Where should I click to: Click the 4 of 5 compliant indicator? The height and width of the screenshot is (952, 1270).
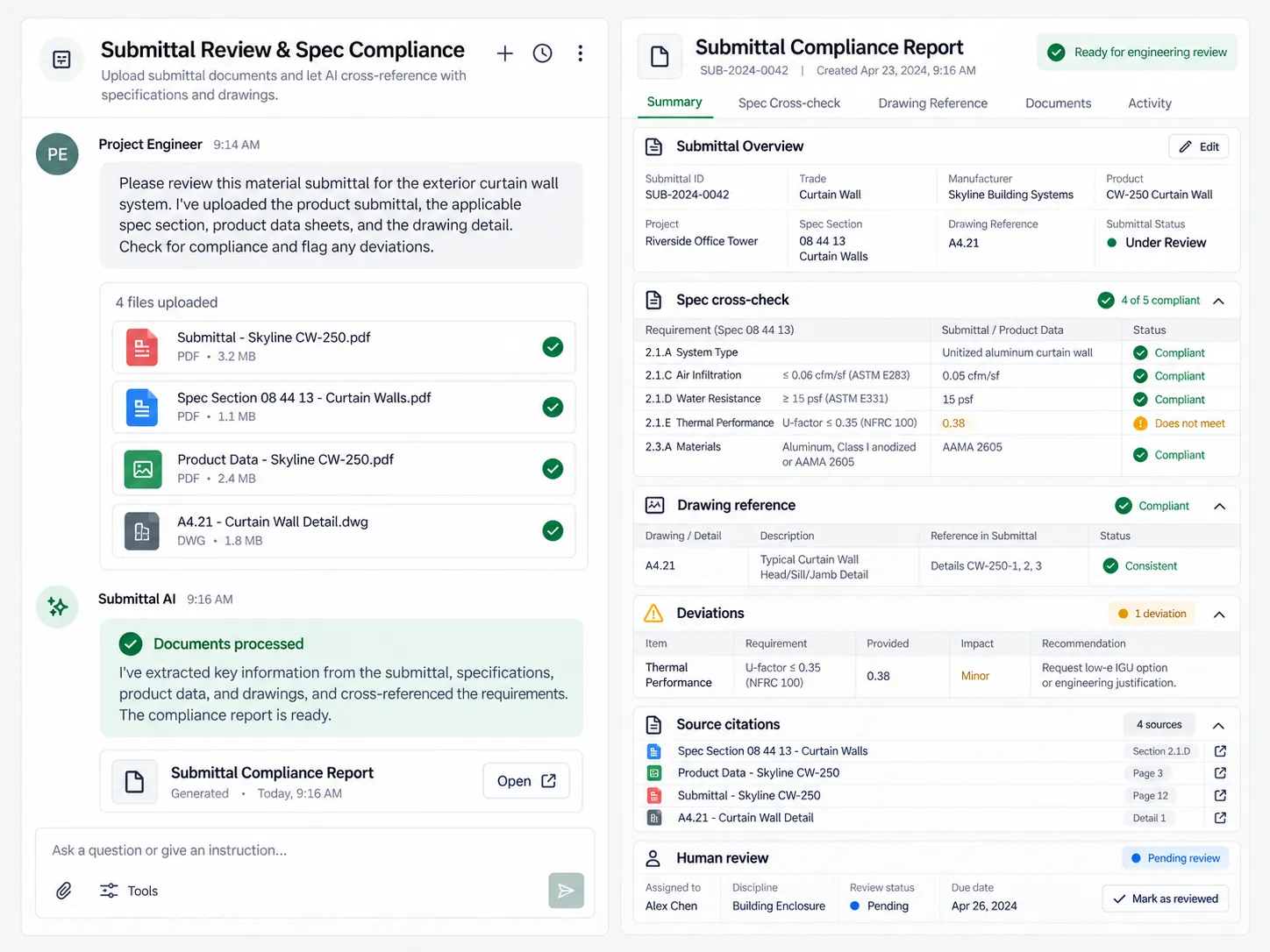tap(1150, 301)
